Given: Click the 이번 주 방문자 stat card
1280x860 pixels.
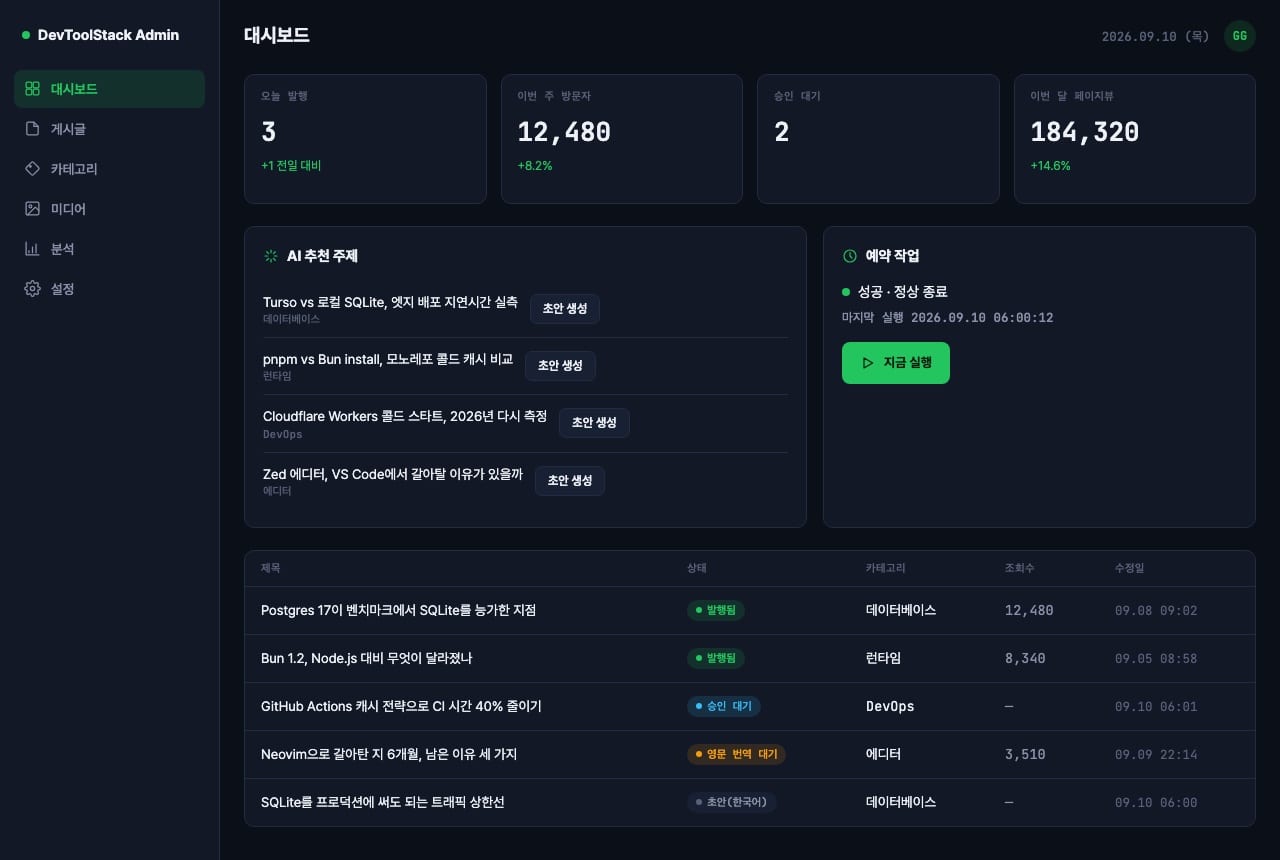Looking at the screenshot, I should (x=622, y=139).
